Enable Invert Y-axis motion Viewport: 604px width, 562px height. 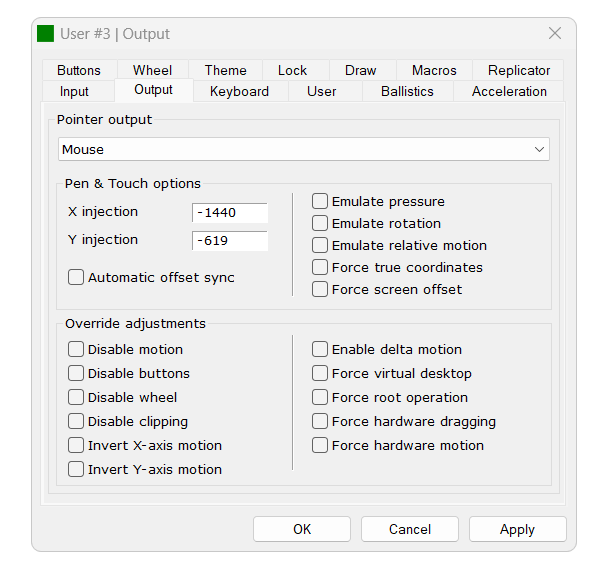pyautogui.click(x=76, y=470)
